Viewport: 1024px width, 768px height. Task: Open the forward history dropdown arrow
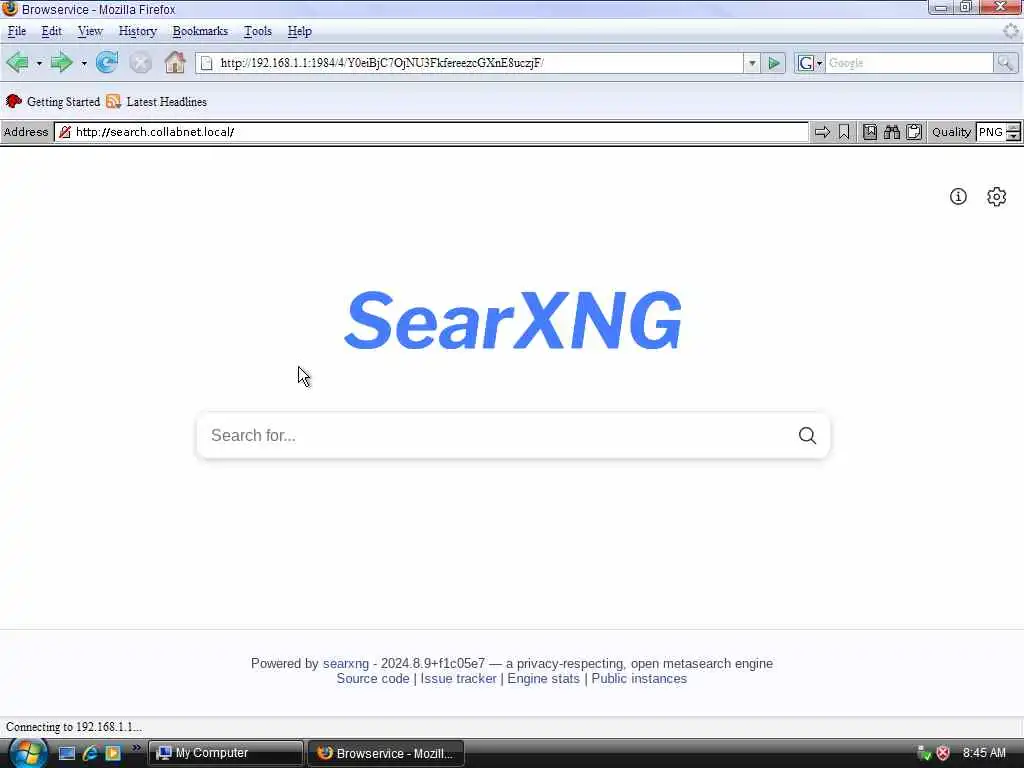tap(84, 63)
